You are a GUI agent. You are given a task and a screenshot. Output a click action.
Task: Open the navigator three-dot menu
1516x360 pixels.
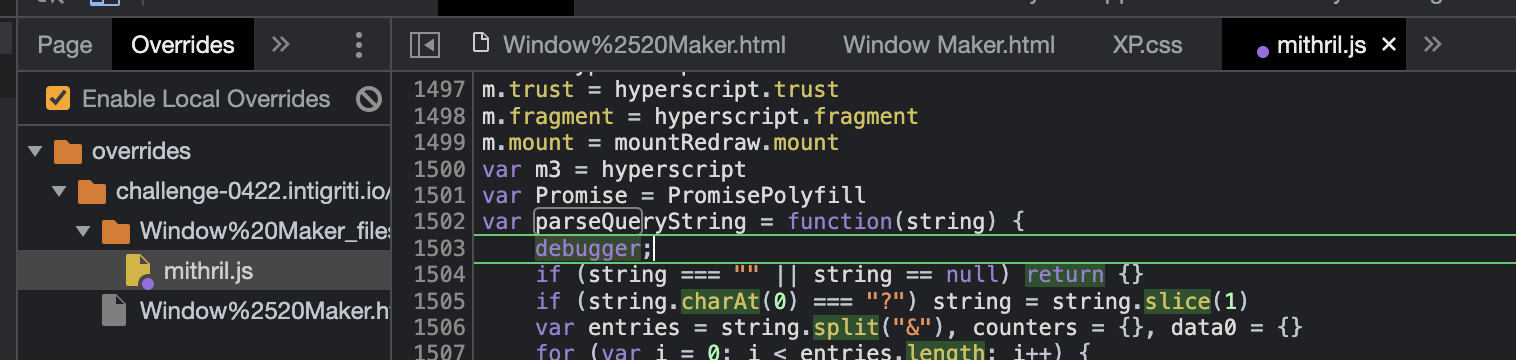click(360, 45)
